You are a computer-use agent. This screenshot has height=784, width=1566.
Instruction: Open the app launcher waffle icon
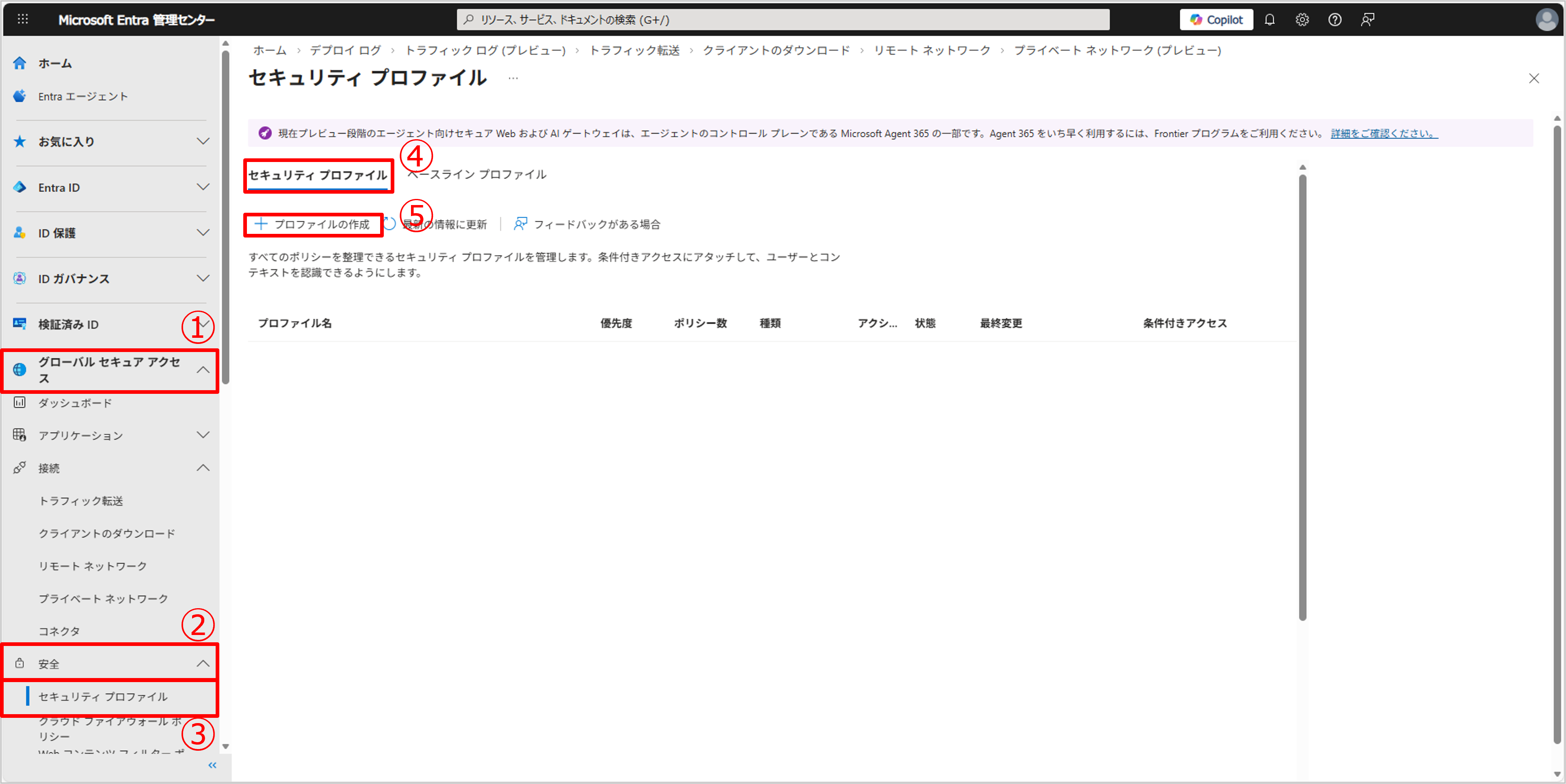[22, 19]
